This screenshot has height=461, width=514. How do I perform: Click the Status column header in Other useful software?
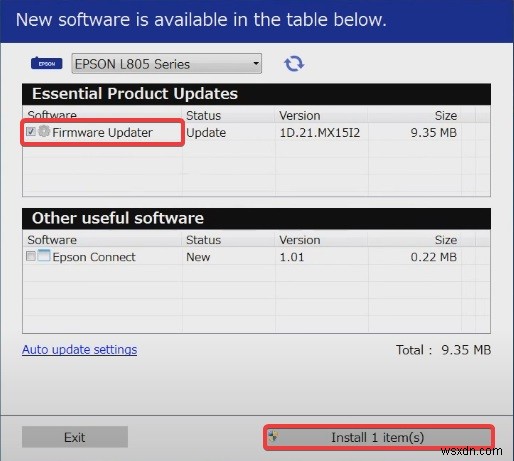[203, 240]
